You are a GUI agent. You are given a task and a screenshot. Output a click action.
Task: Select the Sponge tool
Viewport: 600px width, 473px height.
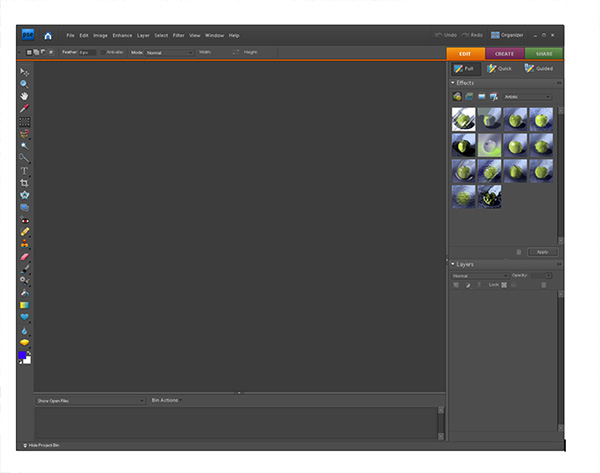[24, 342]
